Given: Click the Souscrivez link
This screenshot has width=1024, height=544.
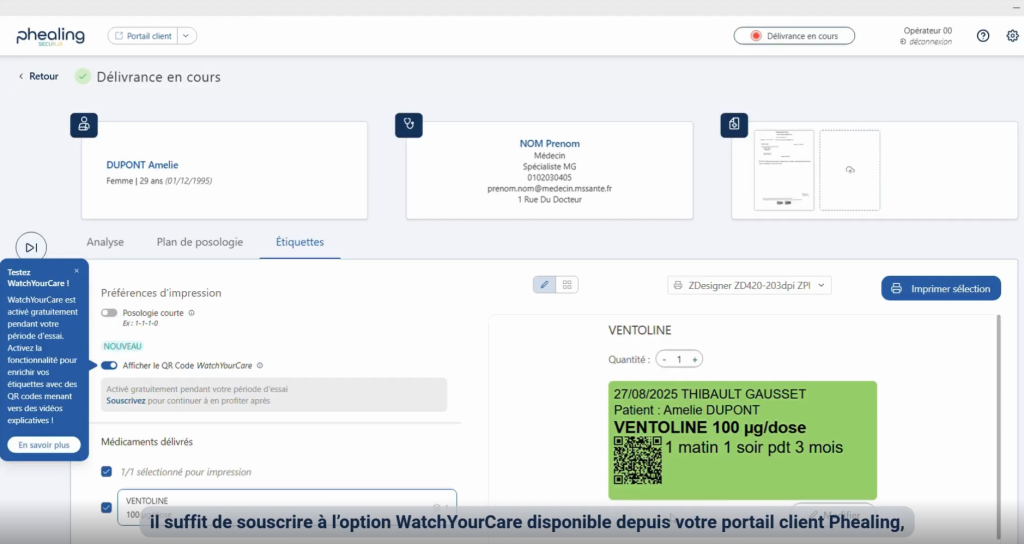Looking at the screenshot, I should 125,400.
